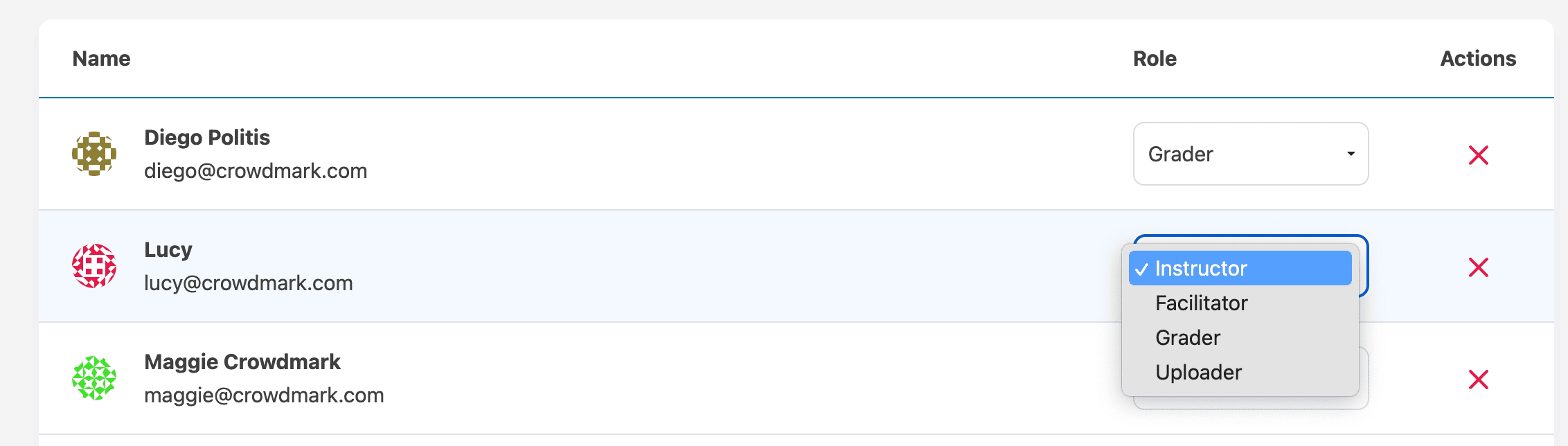
Task: Click Lucy's red avatar icon
Action: pyautogui.click(x=94, y=266)
